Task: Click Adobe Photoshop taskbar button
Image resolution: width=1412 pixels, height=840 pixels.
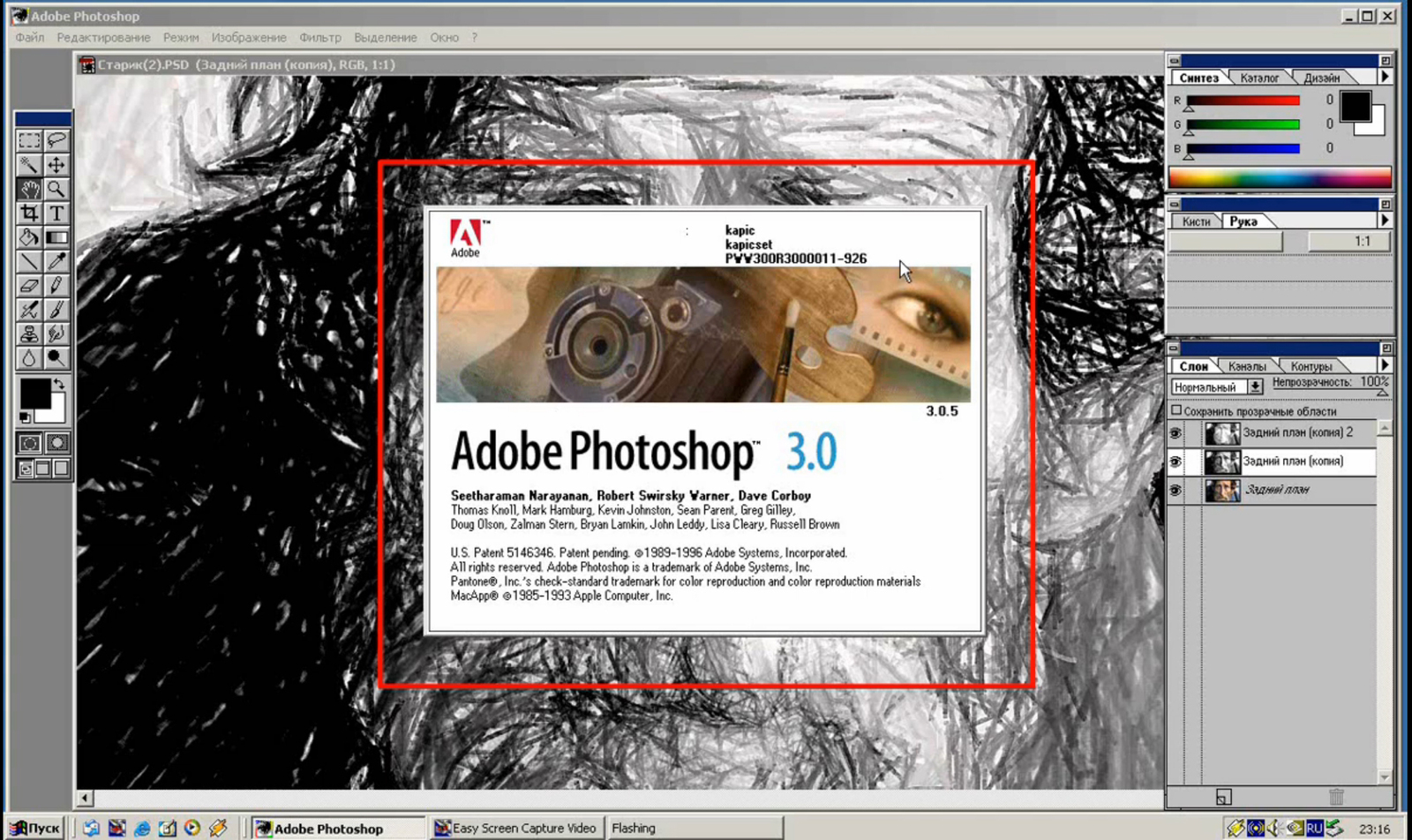Action: (x=337, y=828)
